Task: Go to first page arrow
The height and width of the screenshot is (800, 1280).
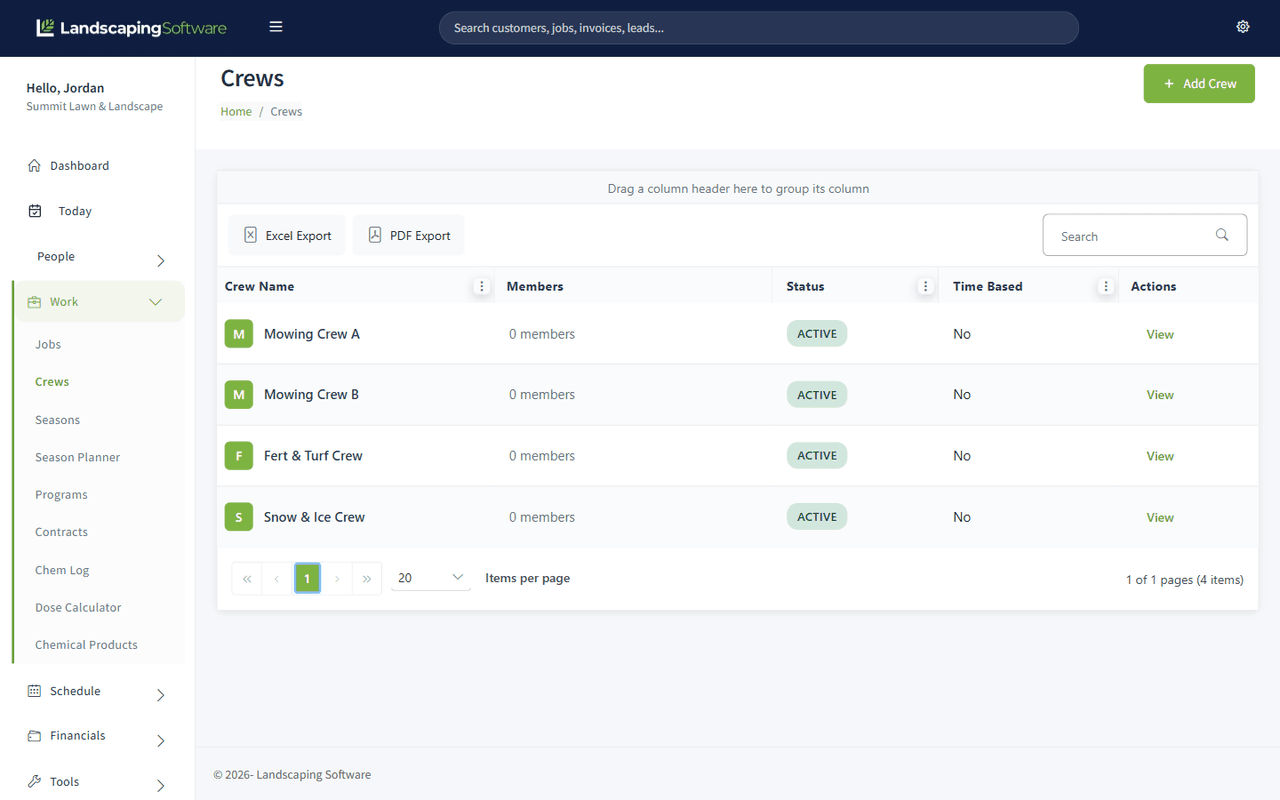Action: 247,578
